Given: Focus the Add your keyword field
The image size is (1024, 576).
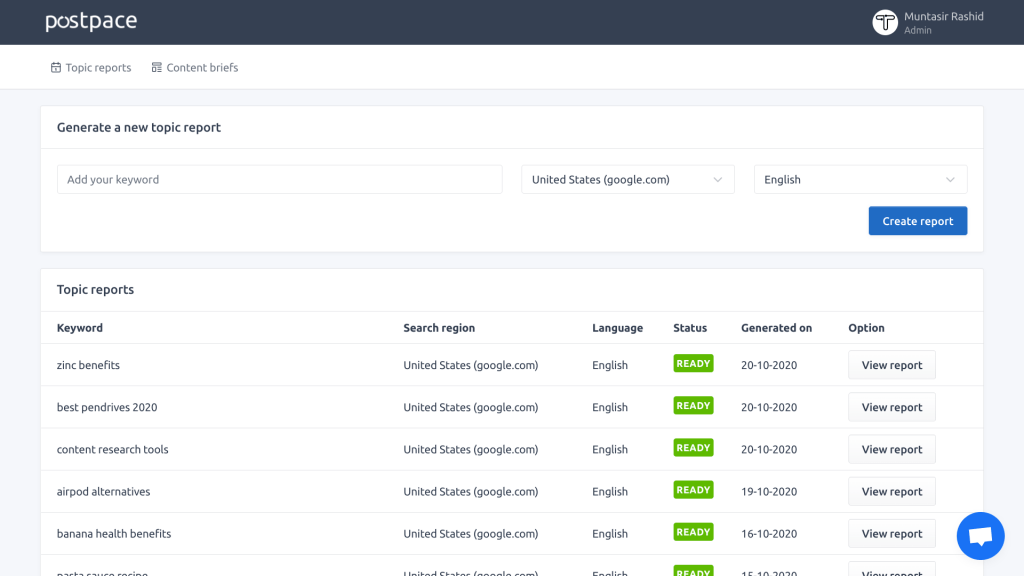Looking at the screenshot, I should click(x=279, y=180).
